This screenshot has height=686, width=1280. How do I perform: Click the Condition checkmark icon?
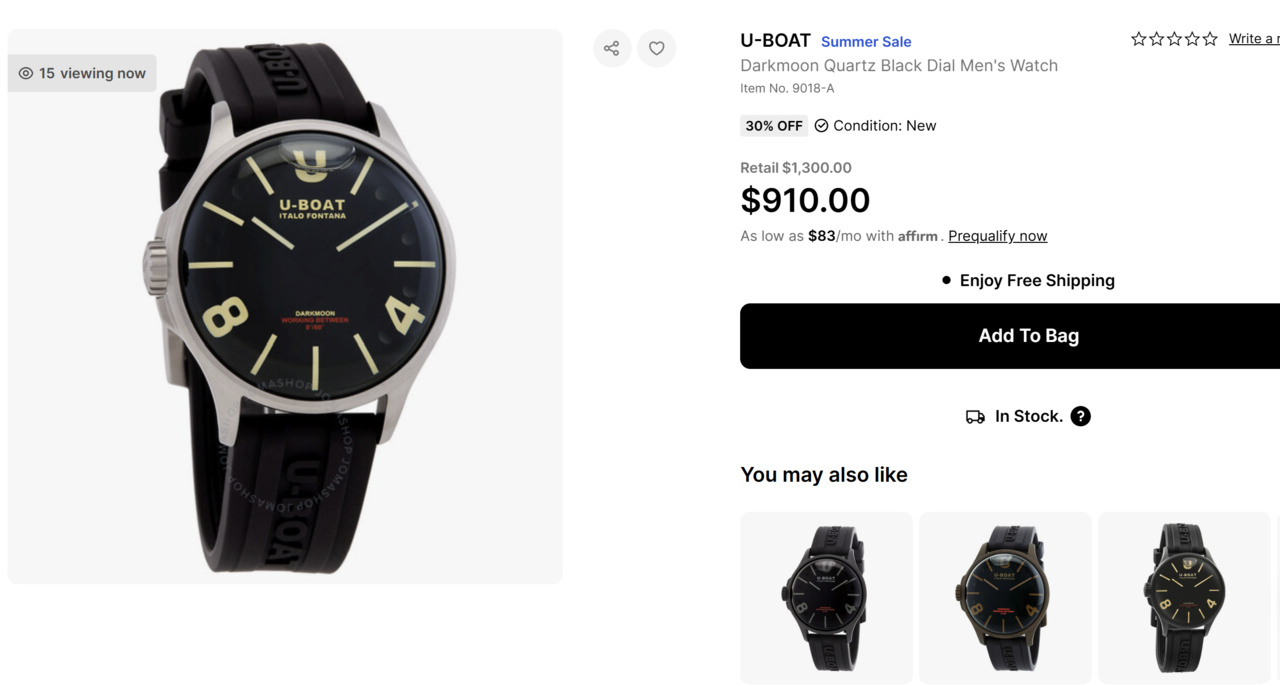(x=821, y=126)
